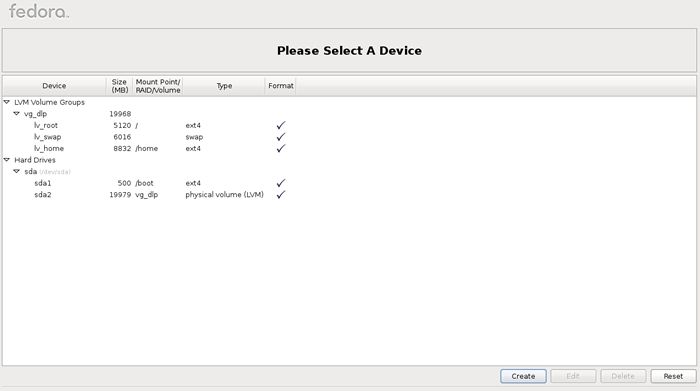Click the fedora logo
The width and height of the screenshot is (700, 391).
tap(39, 11)
